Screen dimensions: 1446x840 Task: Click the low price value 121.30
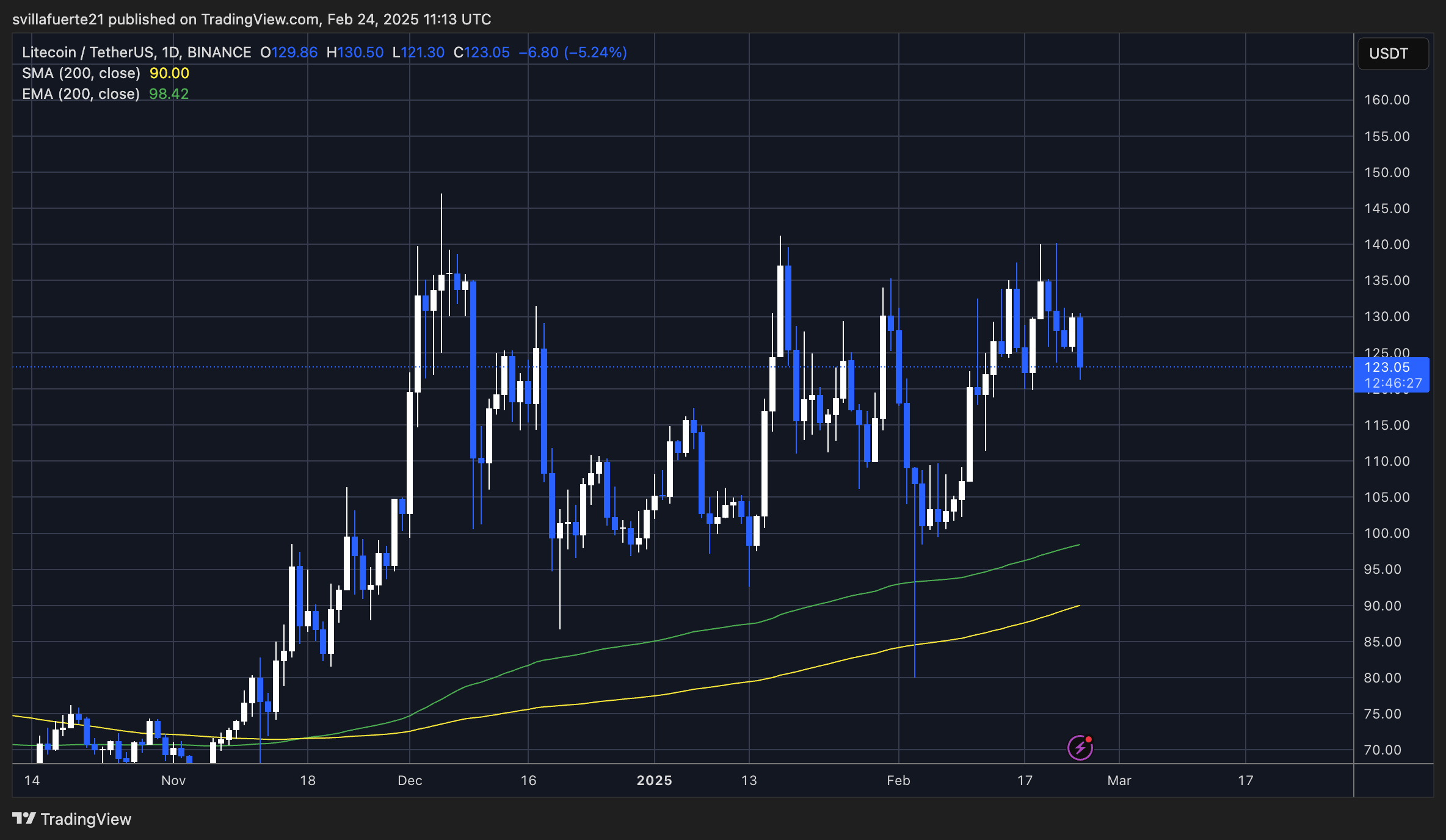(423, 52)
